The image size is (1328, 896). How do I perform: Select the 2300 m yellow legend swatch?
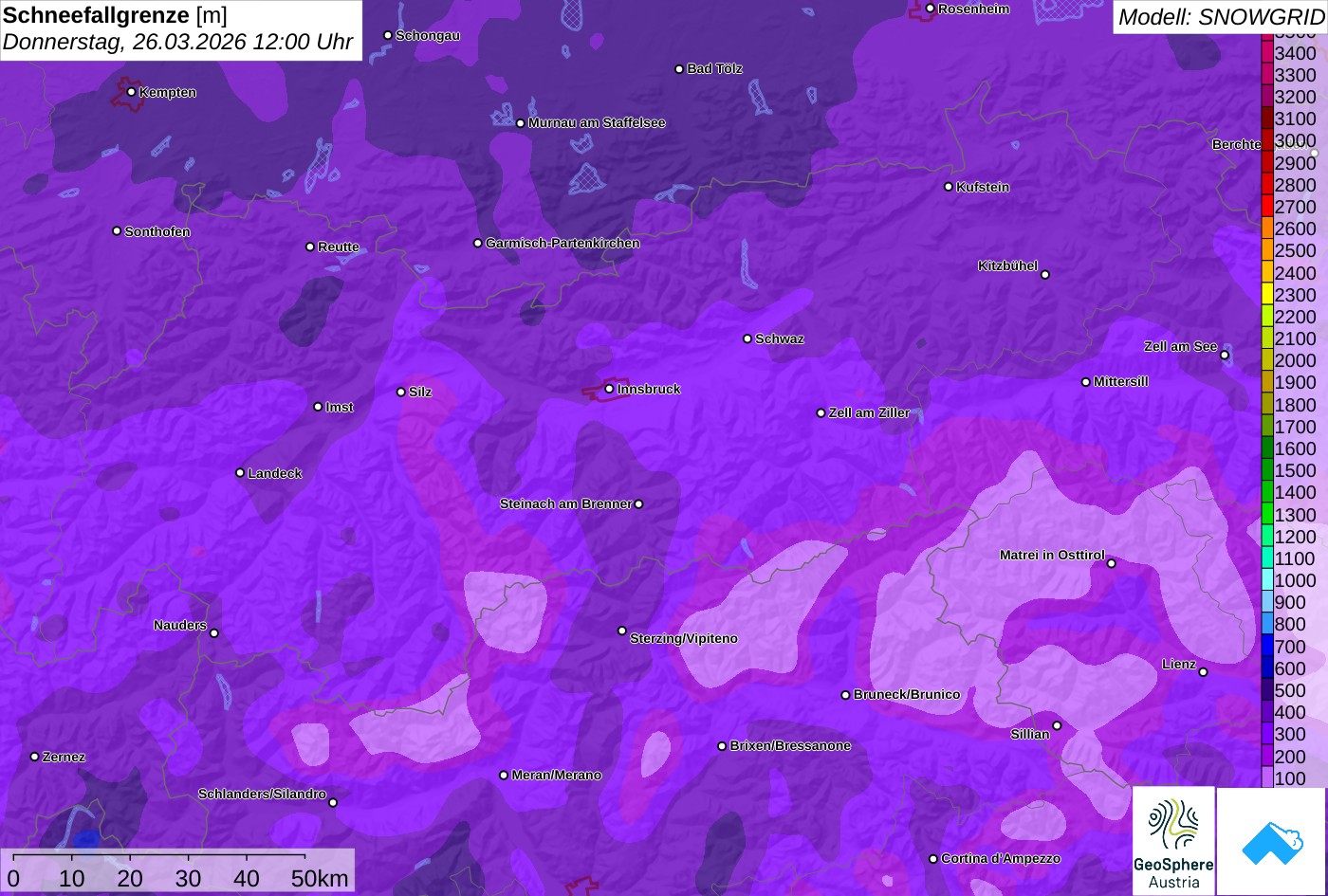(1267, 295)
